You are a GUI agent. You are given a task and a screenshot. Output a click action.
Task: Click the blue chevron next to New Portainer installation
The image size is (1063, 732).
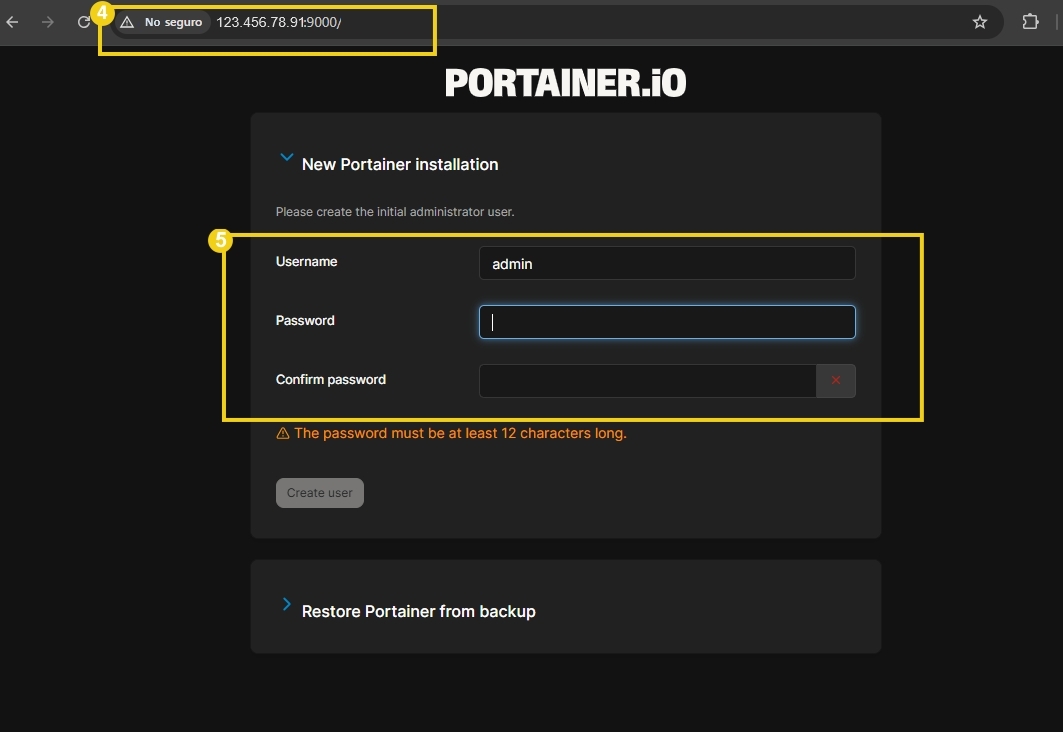(287, 157)
